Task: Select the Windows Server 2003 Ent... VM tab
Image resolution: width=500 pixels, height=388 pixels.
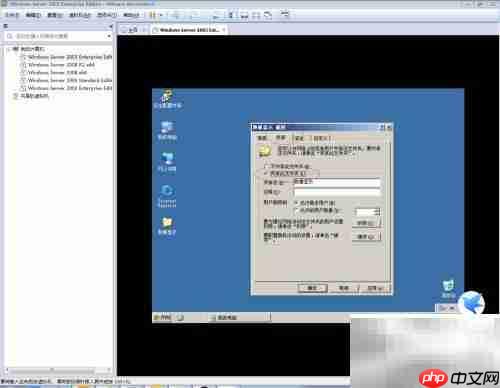Action: click(x=189, y=30)
